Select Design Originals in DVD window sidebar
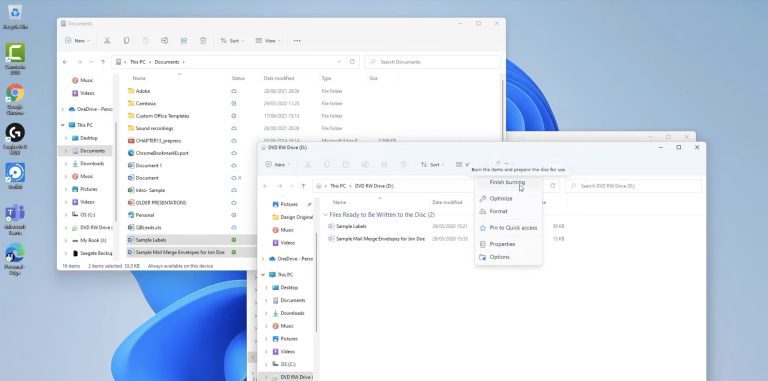The image size is (768, 381). 292,217
